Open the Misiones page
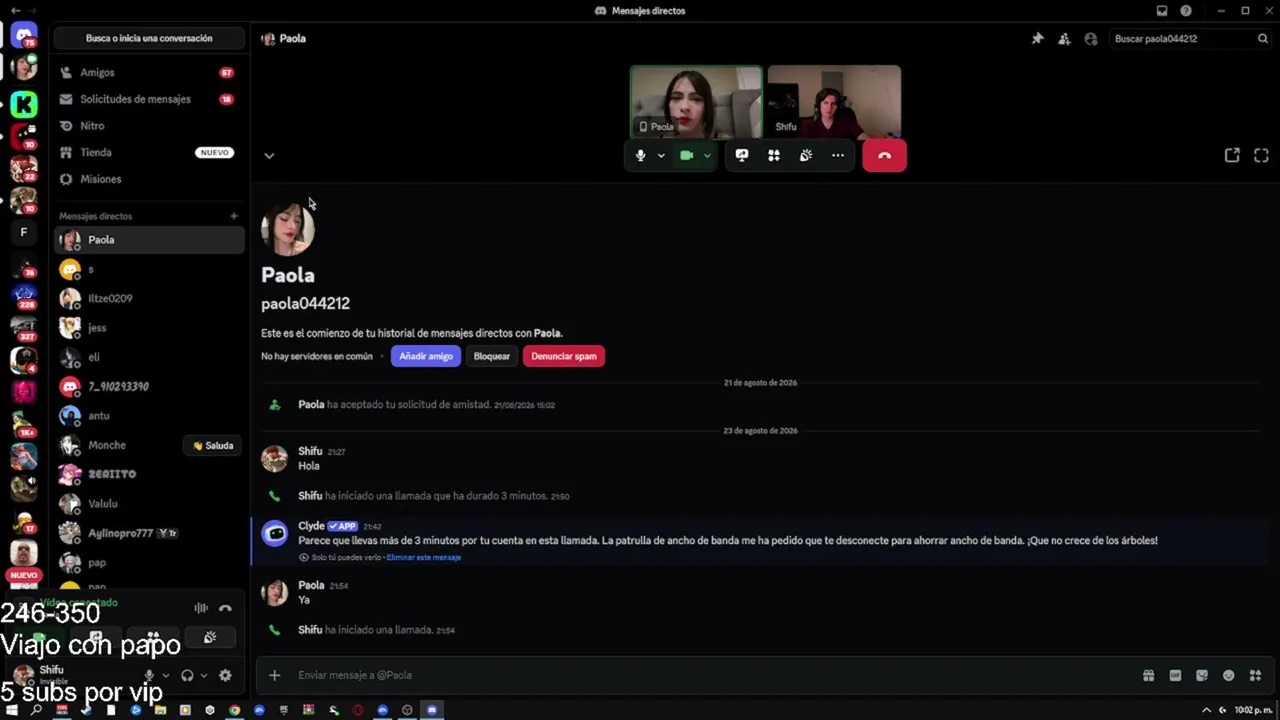 point(149,179)
